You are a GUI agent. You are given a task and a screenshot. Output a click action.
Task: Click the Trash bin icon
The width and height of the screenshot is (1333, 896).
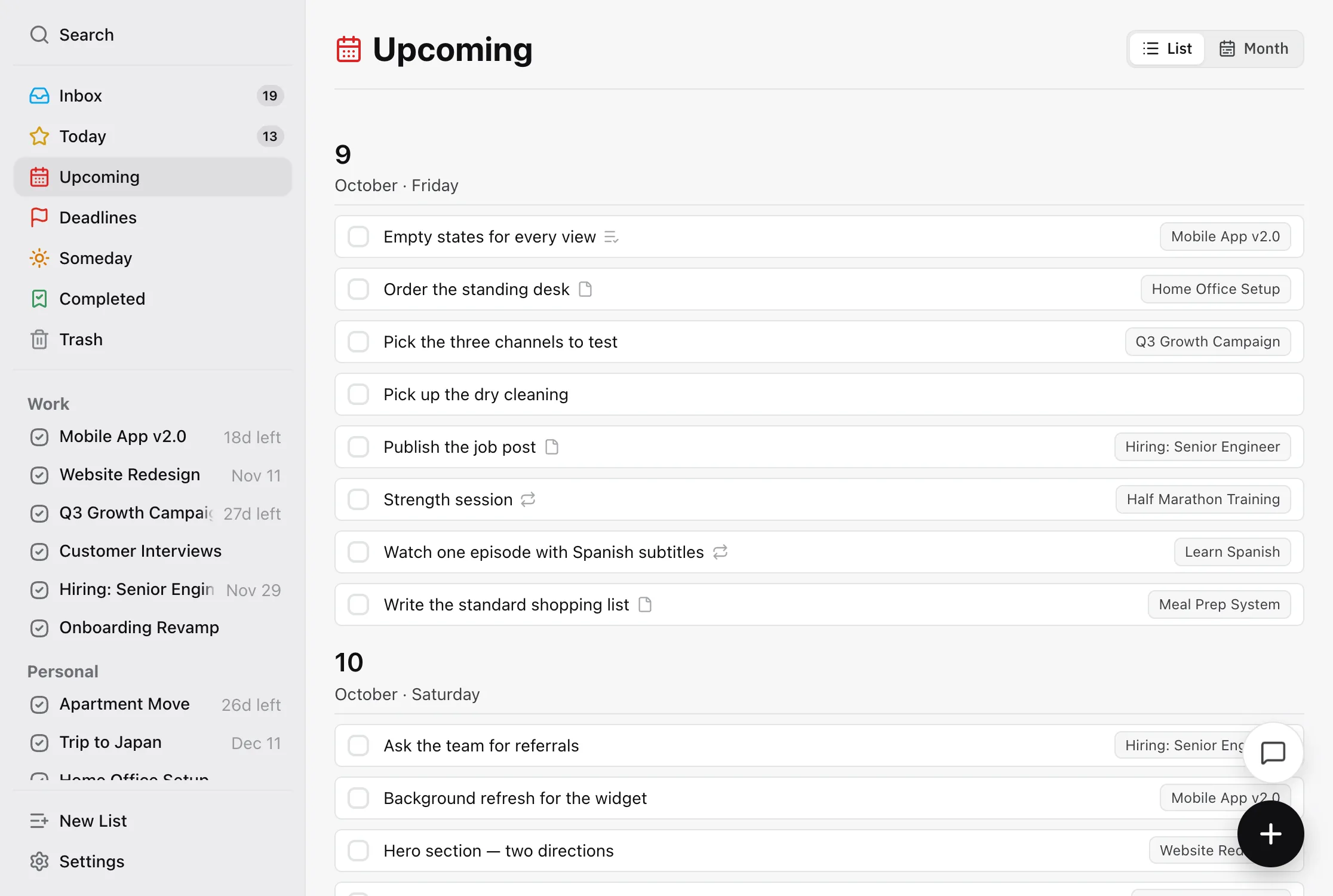39,339
